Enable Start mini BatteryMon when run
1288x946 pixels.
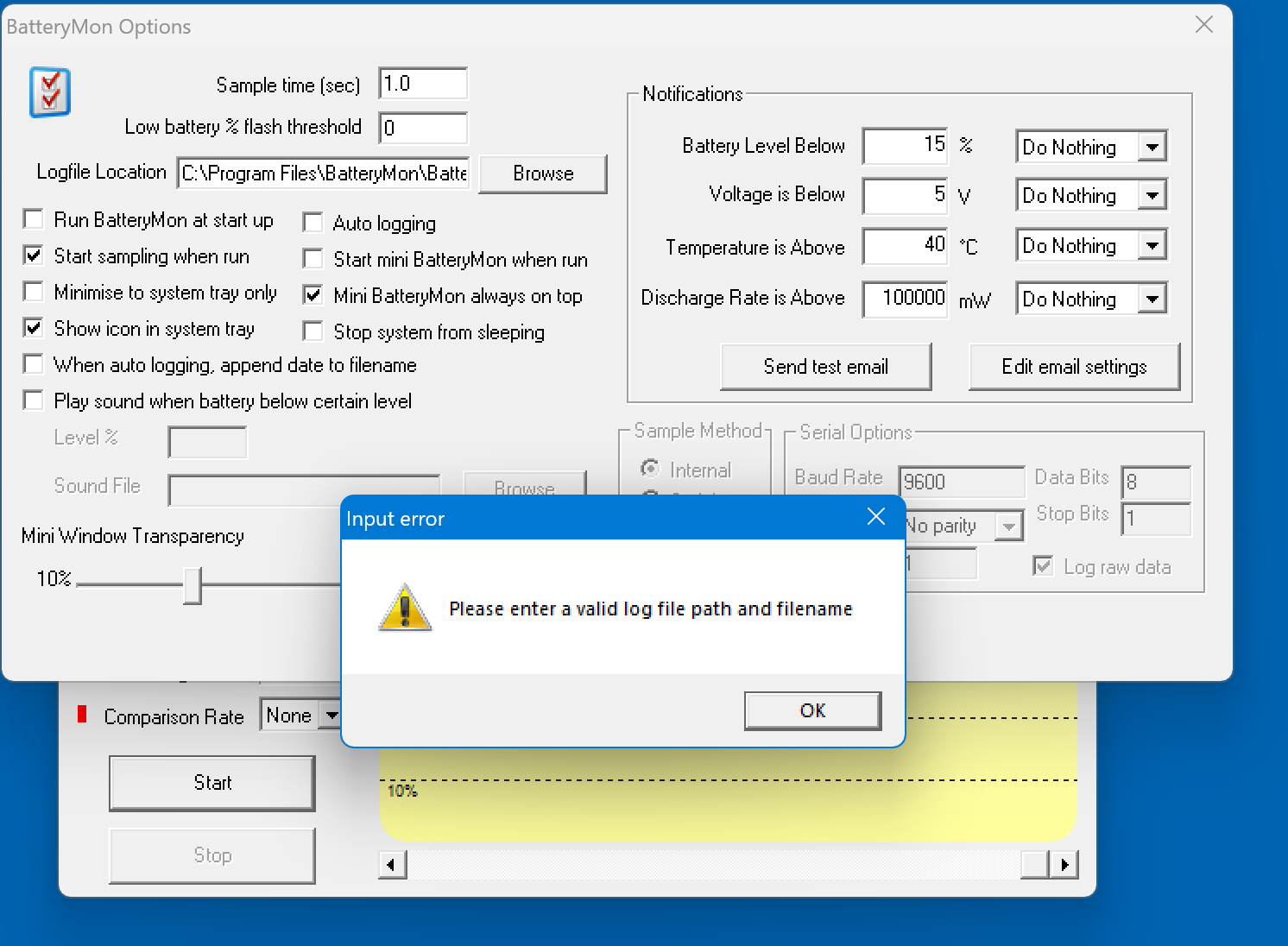click(313, 259)
